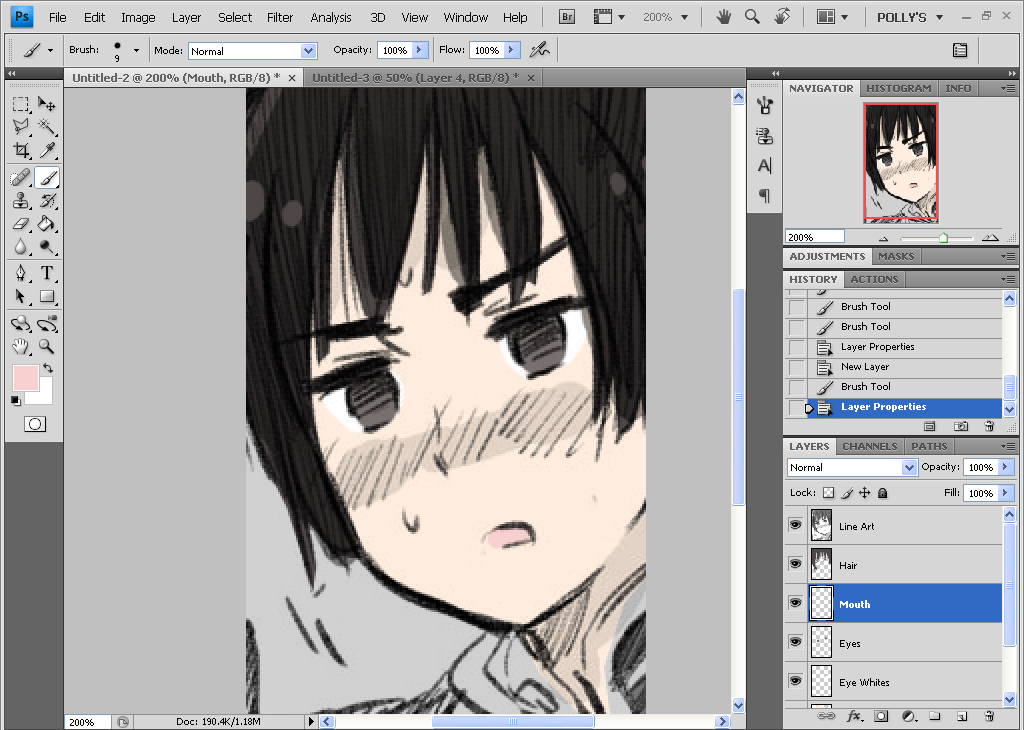Select the Burn tool
The height and width of the screenshot is (730, 1024).
[x=46, y=247]
